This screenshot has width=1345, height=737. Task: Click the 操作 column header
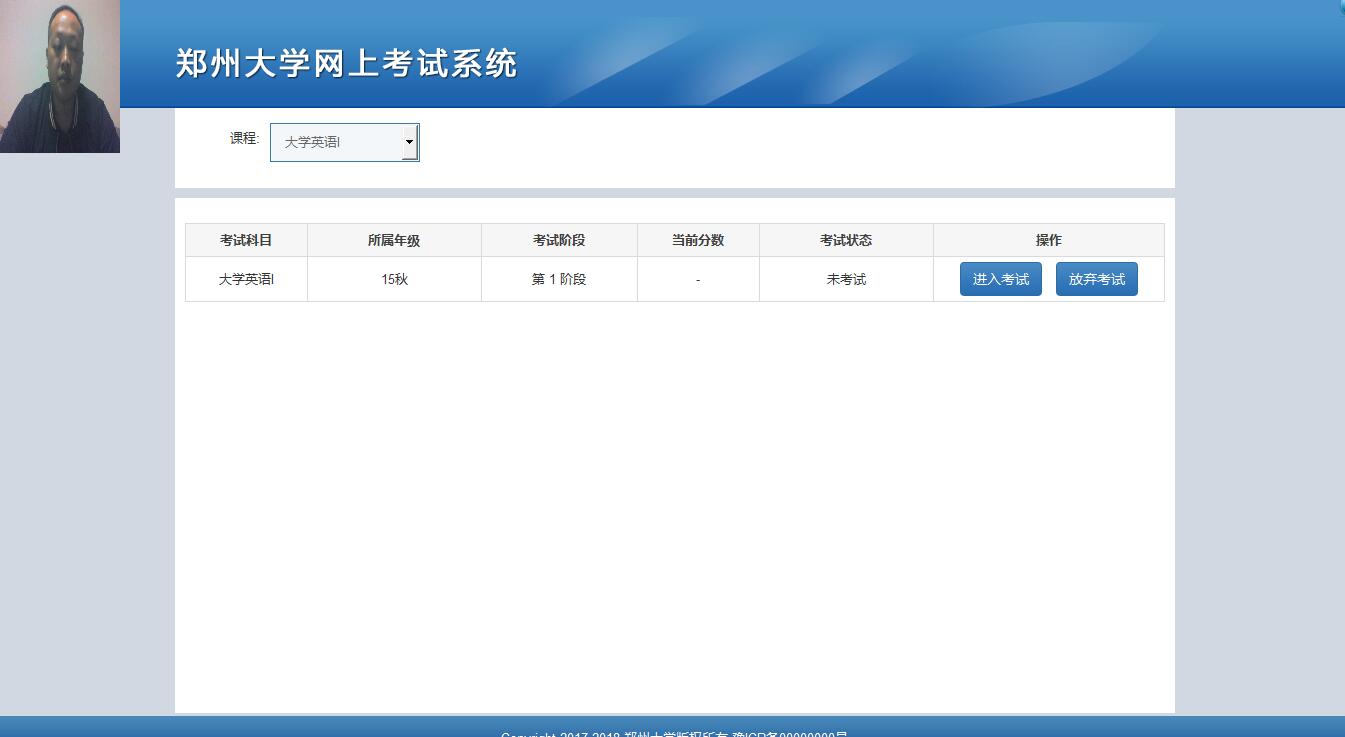(x=1048, y=240)
